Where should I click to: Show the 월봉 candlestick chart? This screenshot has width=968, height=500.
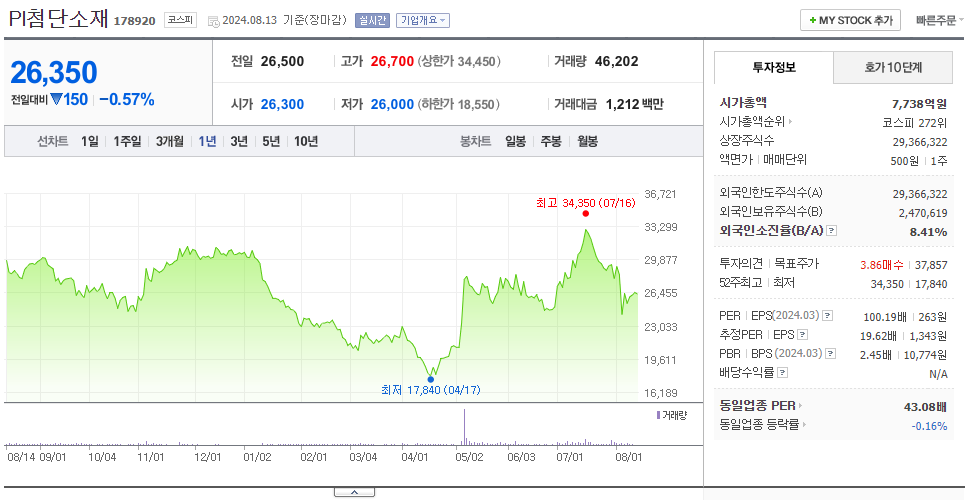(588, 141)
